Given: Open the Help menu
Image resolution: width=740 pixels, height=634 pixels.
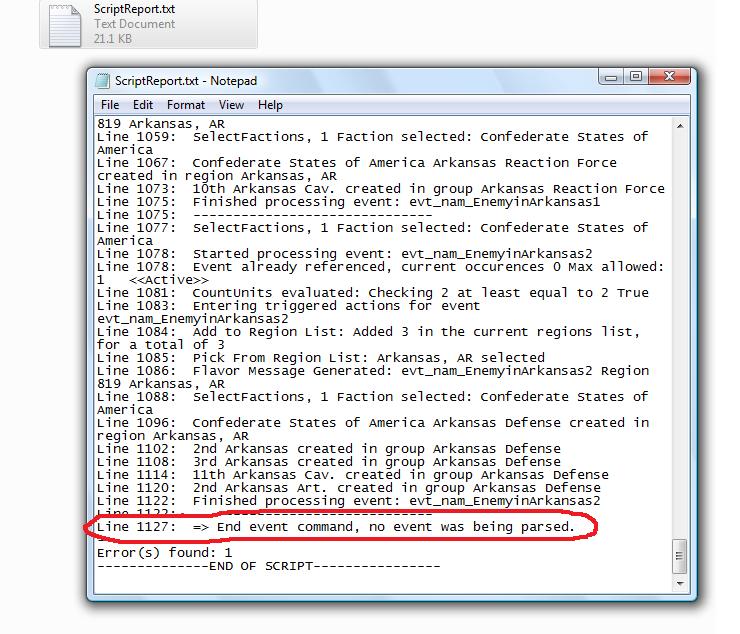Looking at the screenshot, I should point(270,105).
